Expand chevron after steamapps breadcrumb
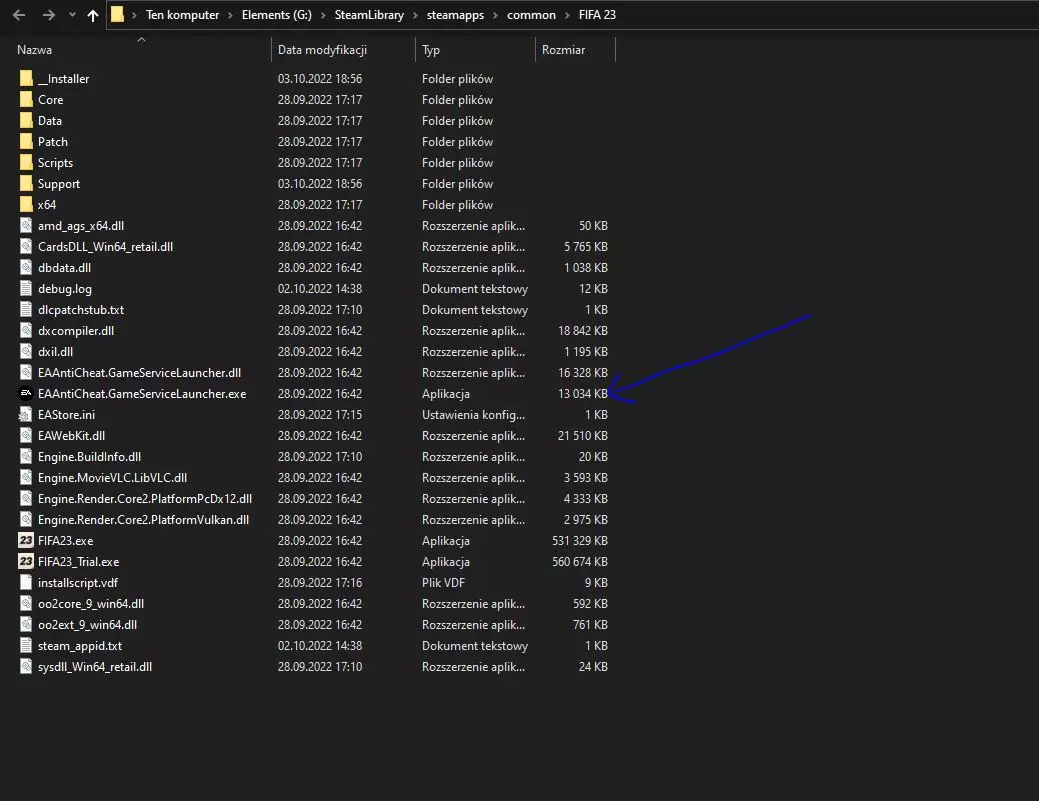 (x=496, y=15)
